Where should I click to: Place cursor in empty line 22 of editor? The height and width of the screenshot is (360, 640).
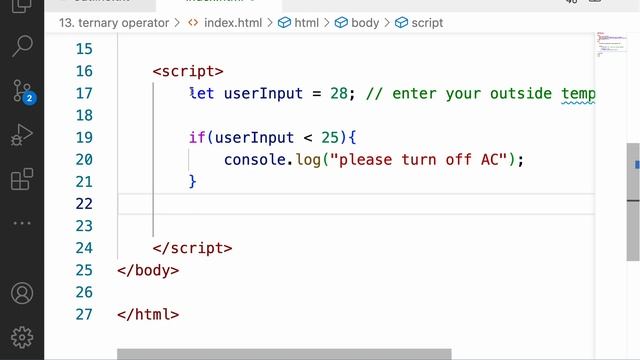356,204
